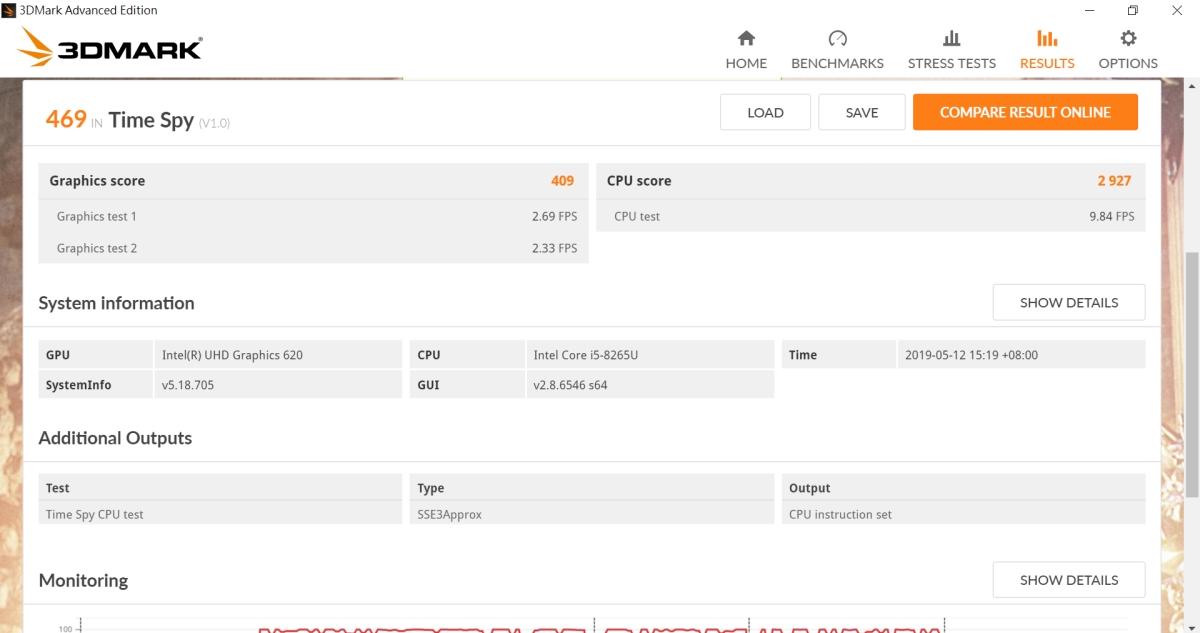1200x633 pixels.
Task: Click the CPU instruction set output cell
Action: pyautogui.click(x=964, y=514)
